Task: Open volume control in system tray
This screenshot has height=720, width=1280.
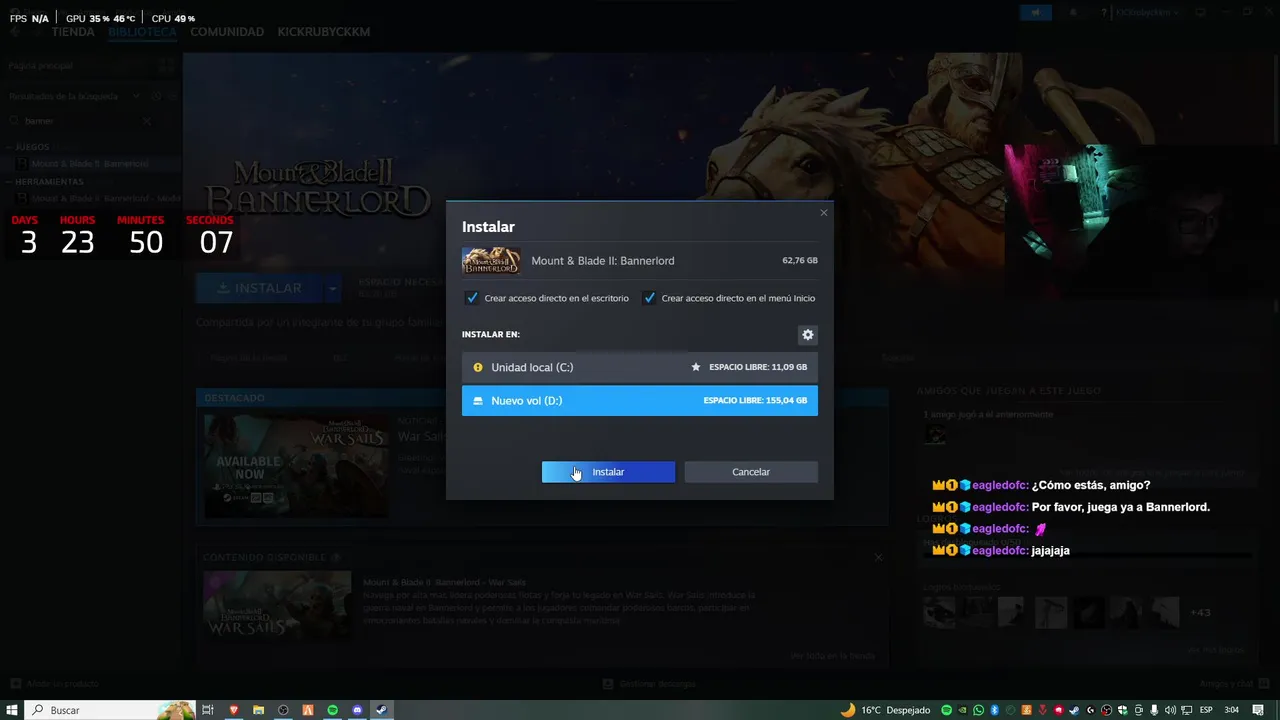Action: [x=1170, y=710]
